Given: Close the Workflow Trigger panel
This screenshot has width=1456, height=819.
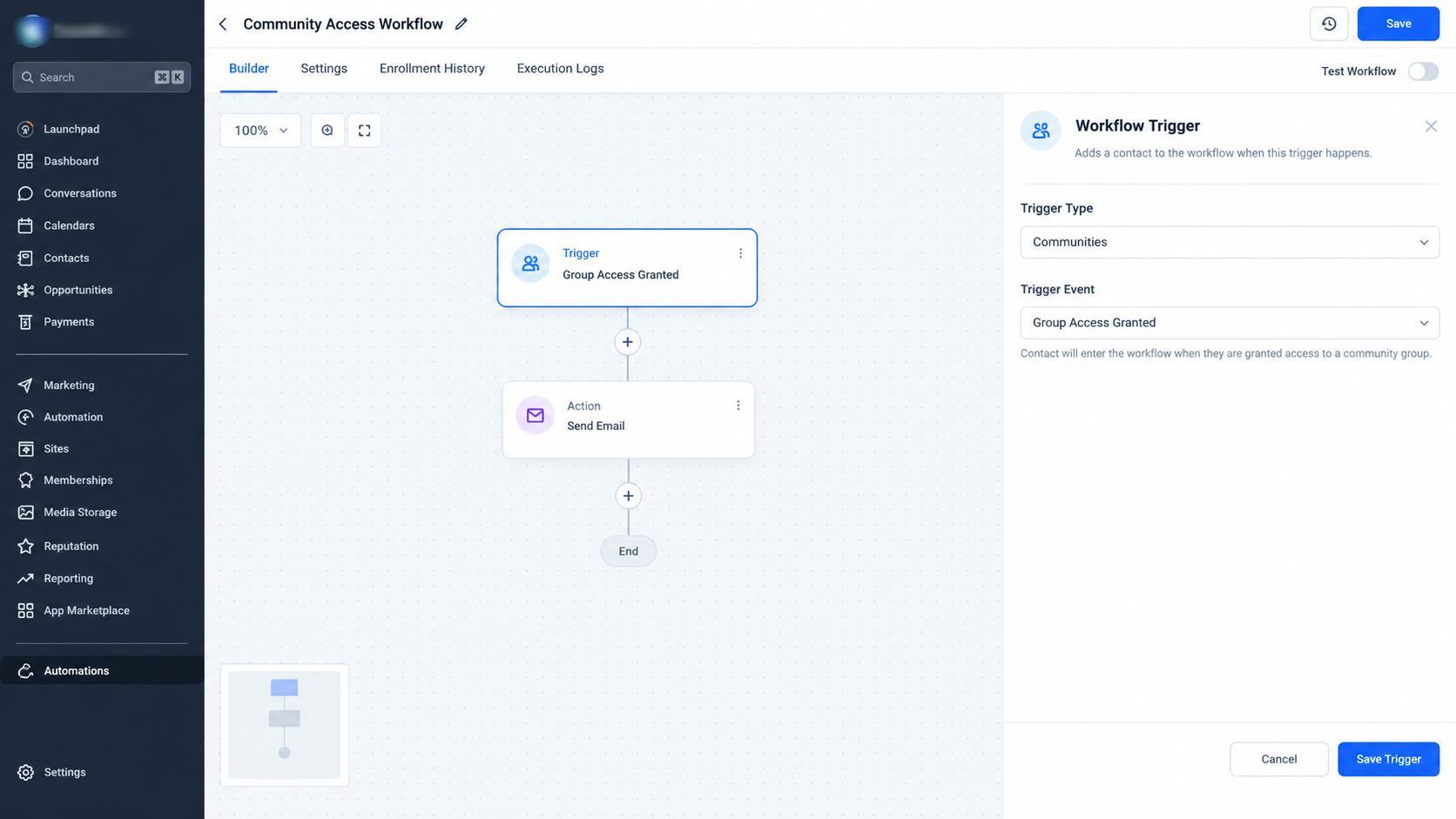Looking at the screenshot, I should pyautogui.click(x=1431, y=127).
